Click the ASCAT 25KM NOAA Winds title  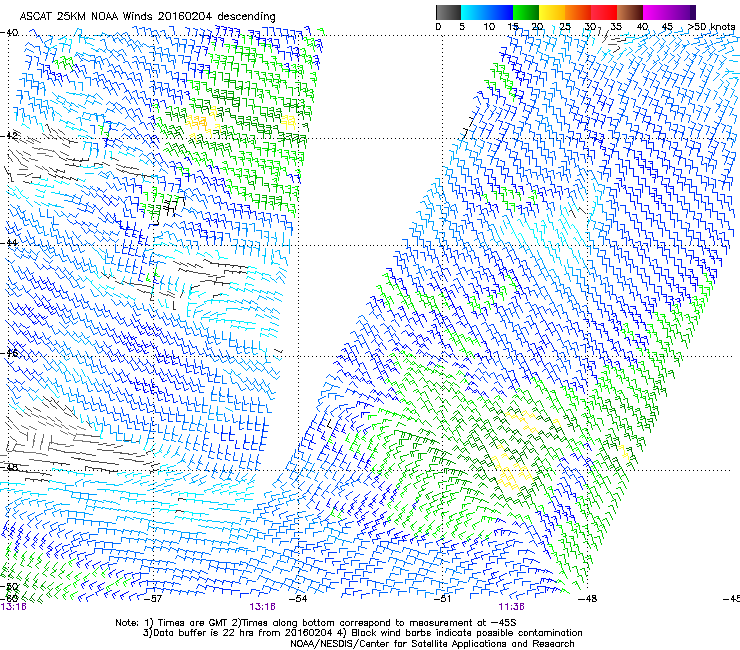(x=147, y=16)
